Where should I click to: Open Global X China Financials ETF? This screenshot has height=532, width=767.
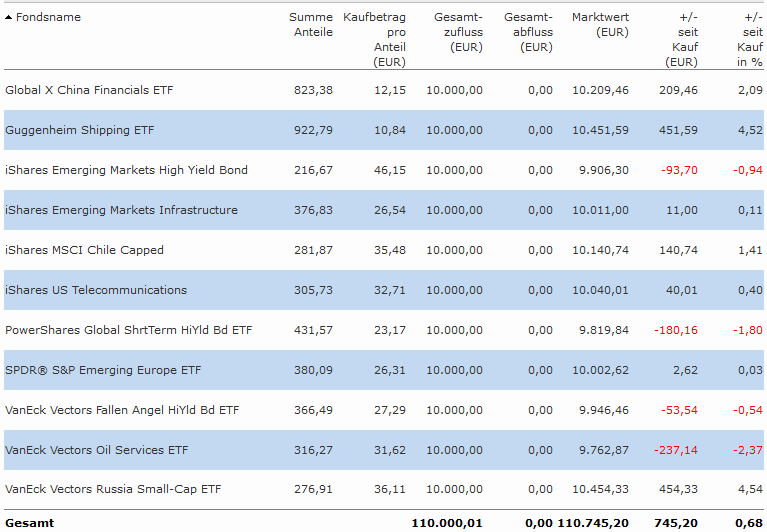[x=89, y=90]
